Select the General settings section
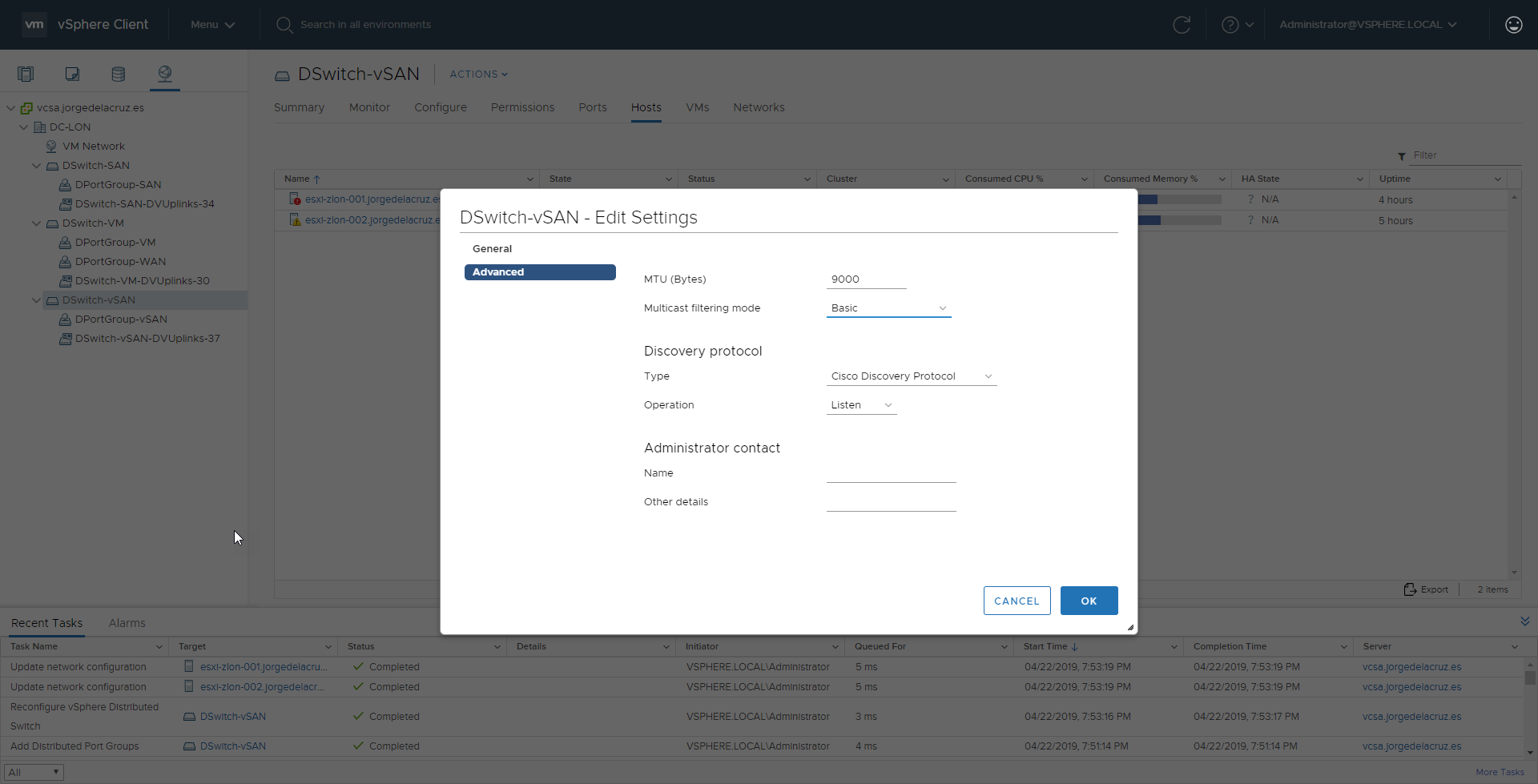The image size is (1538, 784). point(492,249)
